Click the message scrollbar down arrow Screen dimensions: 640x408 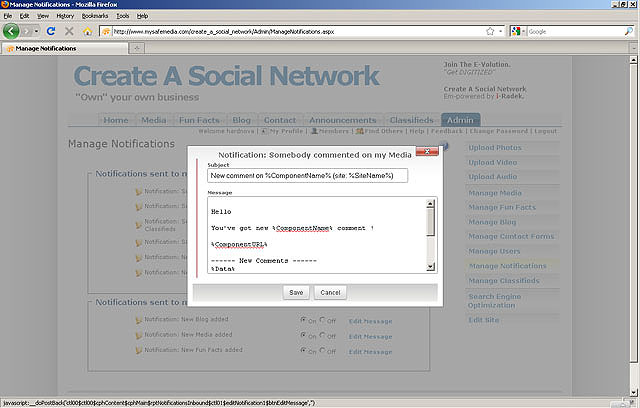coord(431,266)
